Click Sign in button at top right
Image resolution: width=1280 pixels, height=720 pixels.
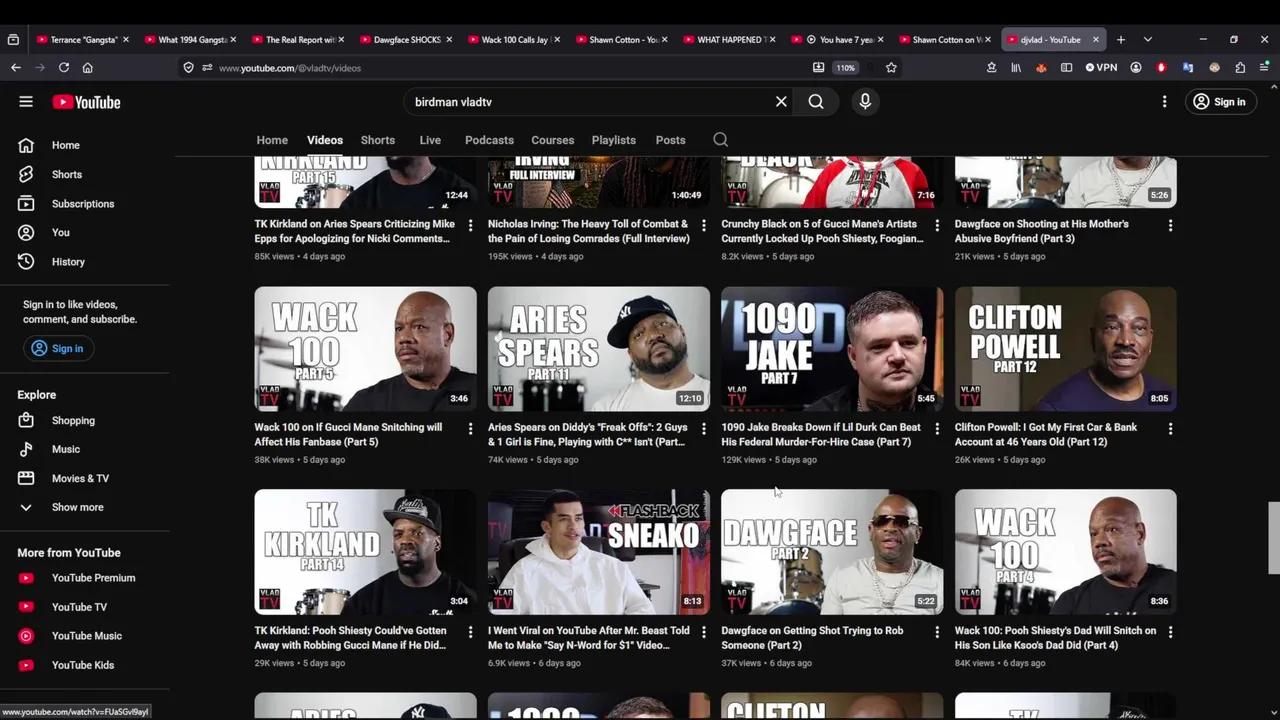click(x=1219, y=101)
